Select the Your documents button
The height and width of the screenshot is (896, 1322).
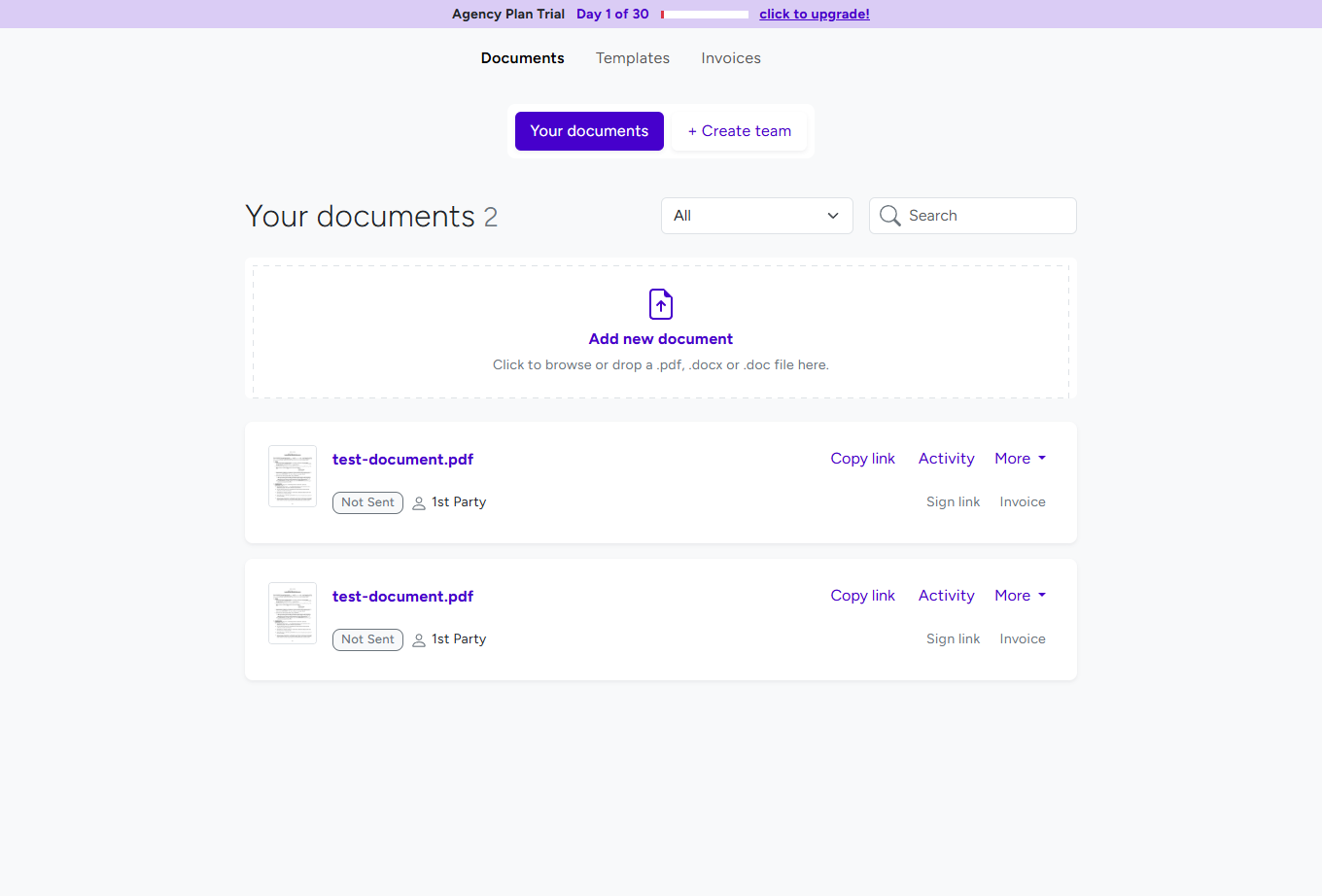tap(589, 130)
